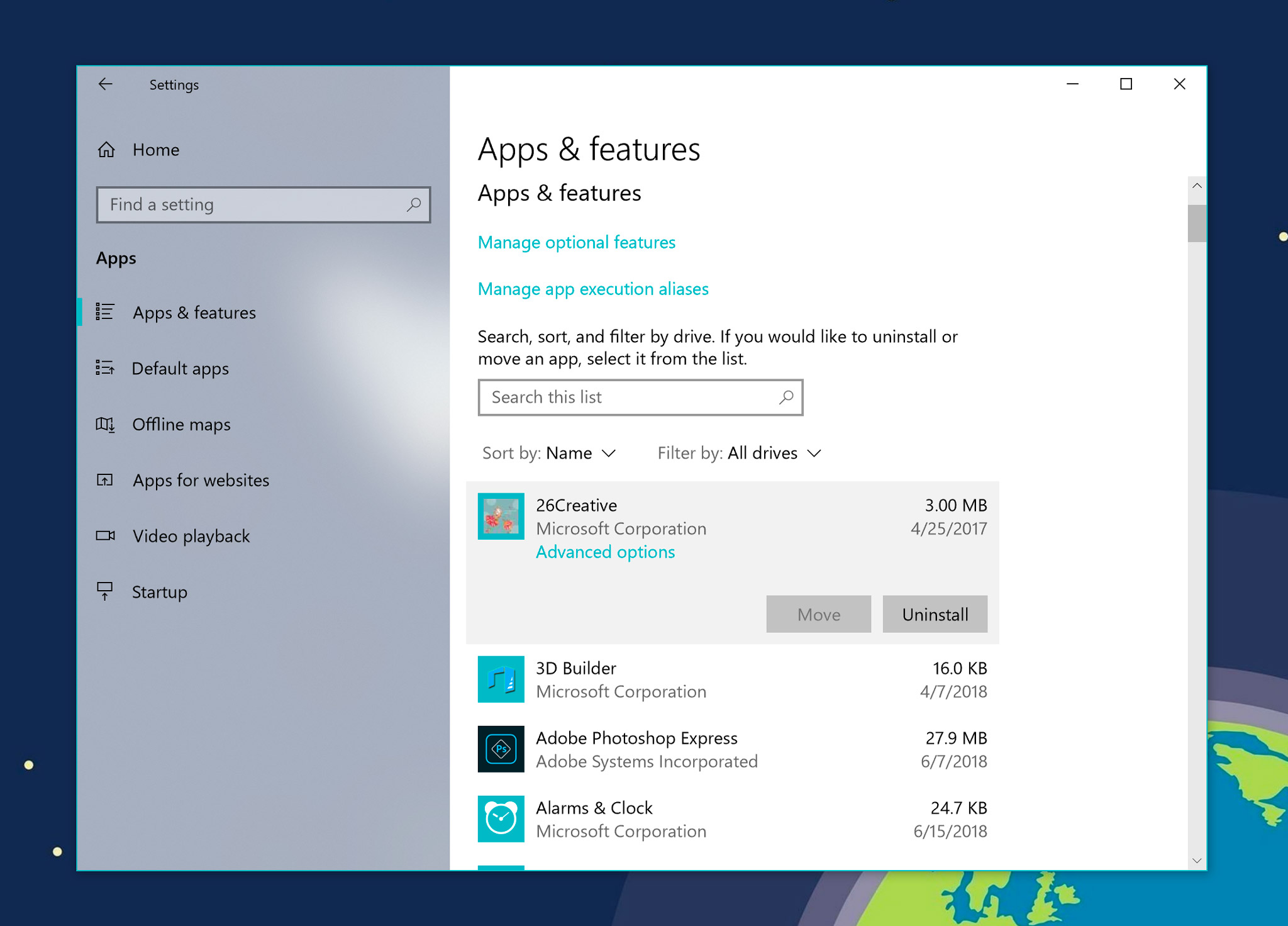Click the magnifier in Find a setting
Screen dimensions: 1288x926
point(413,204)
